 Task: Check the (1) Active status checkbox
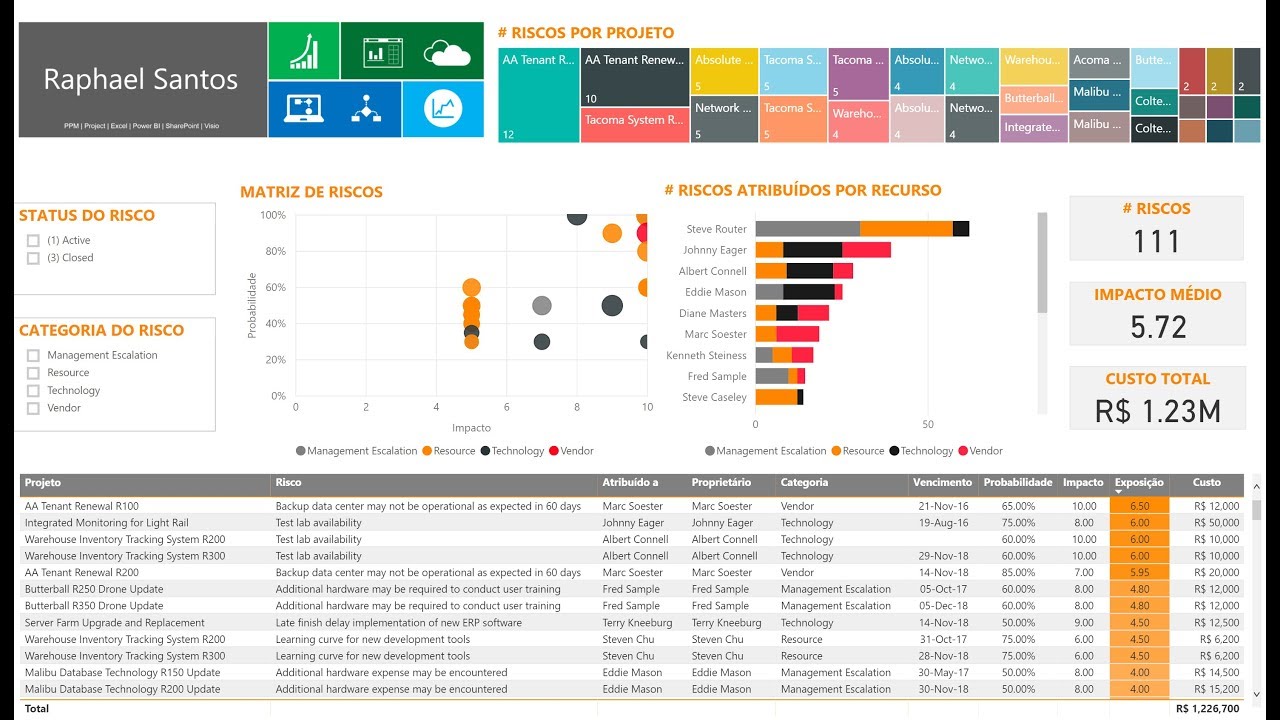tap(33, 240)
